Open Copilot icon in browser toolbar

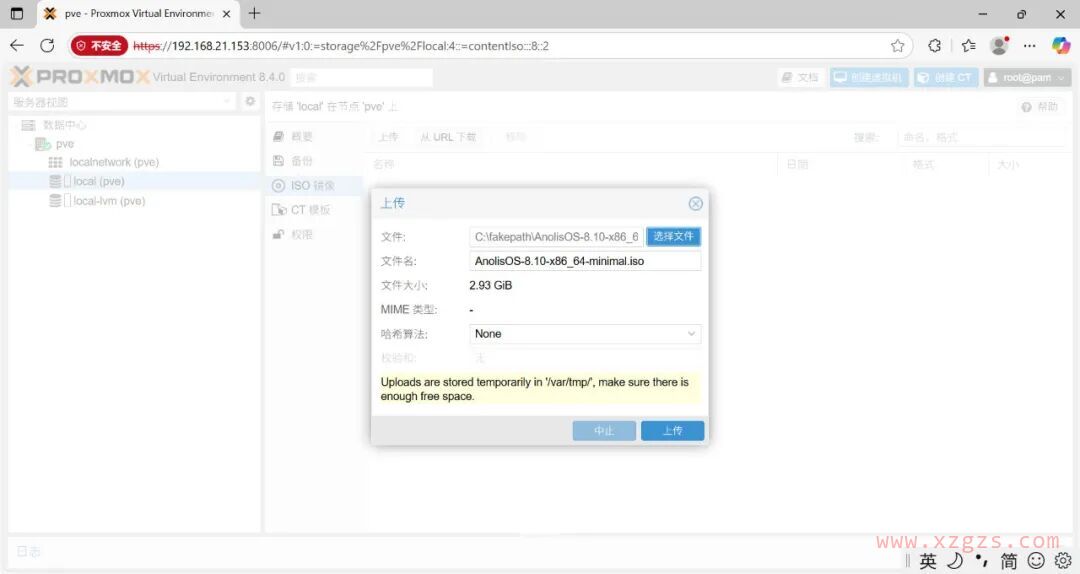tap(1061, 45)
